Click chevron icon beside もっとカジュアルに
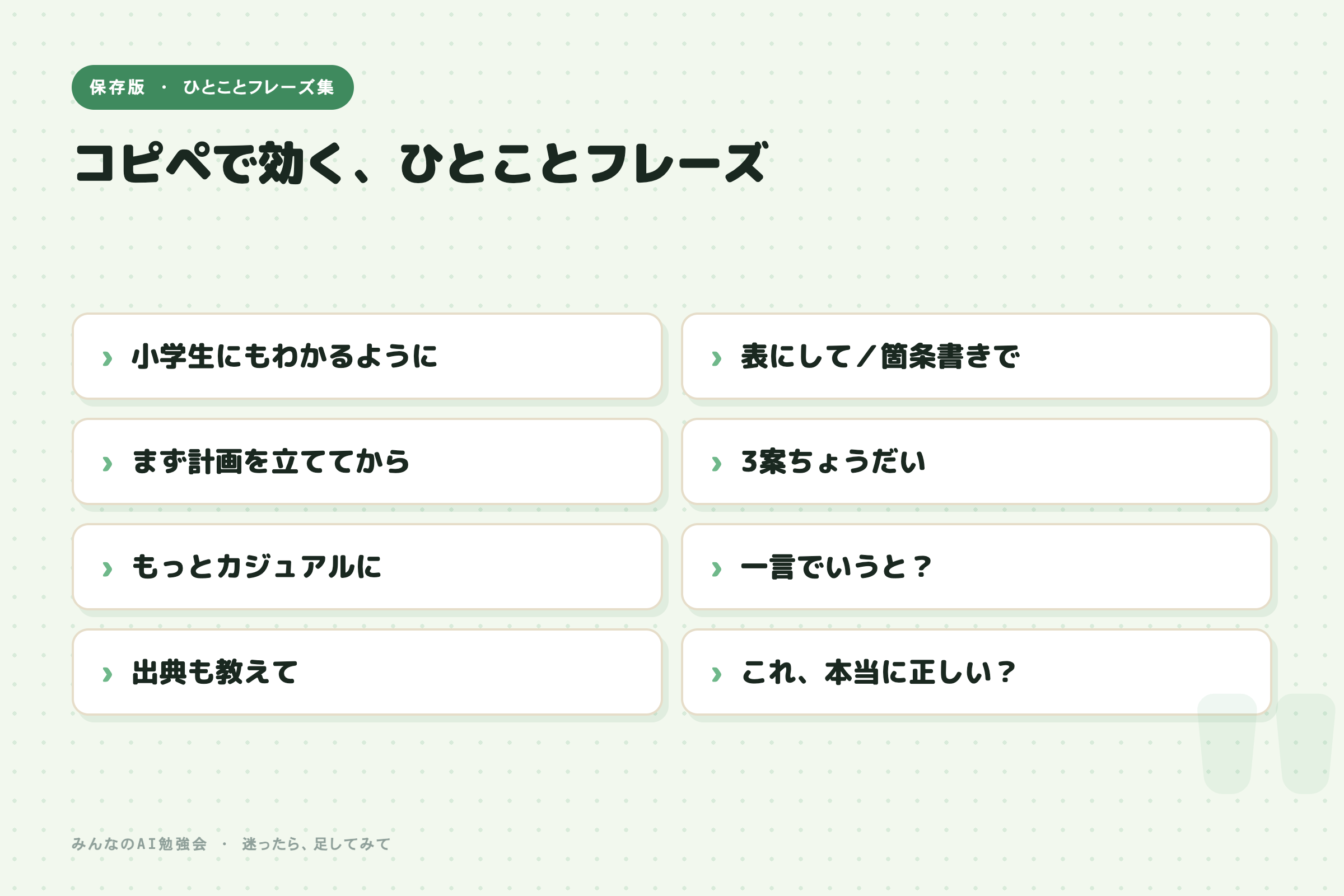The height and width of the screenshot is (896, 1344). click(107, 569)
